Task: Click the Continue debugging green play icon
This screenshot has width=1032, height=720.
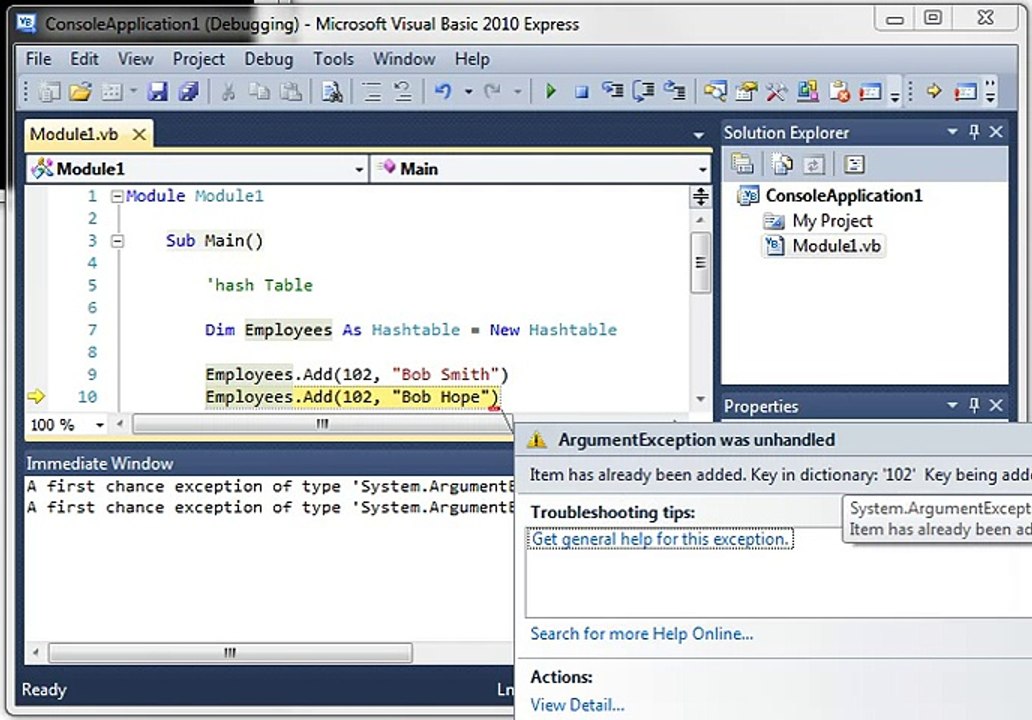Action: tap(551, 91)
